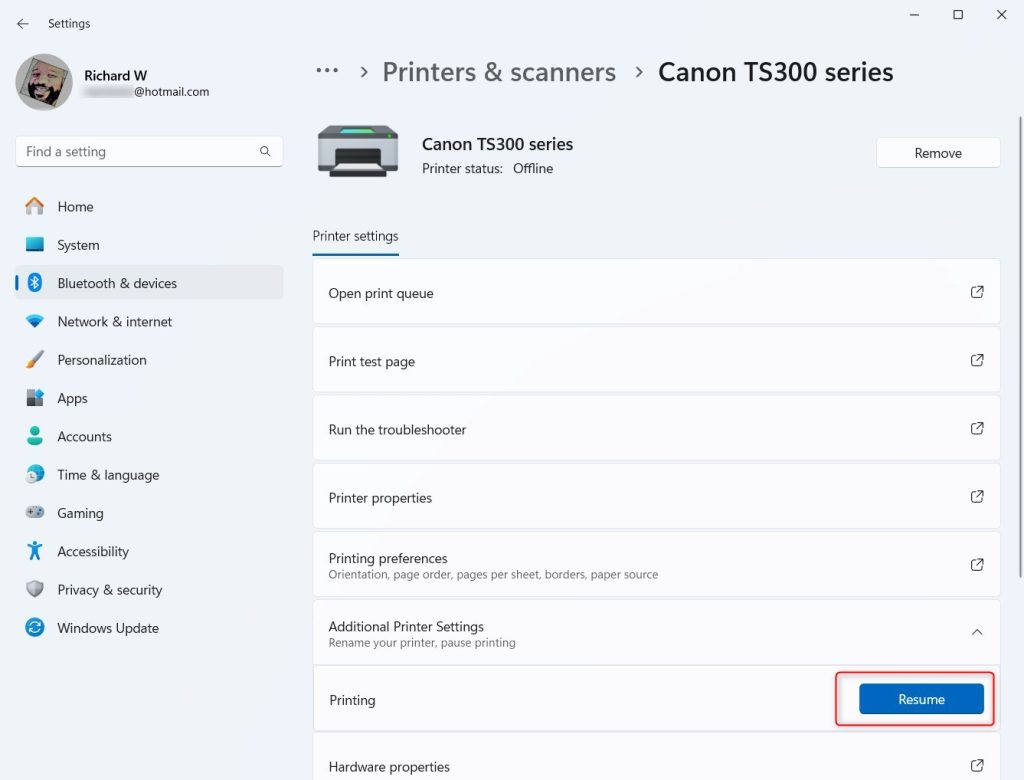Open the Open print queue row
The image size is (1024, 780).
pos(656,292)
